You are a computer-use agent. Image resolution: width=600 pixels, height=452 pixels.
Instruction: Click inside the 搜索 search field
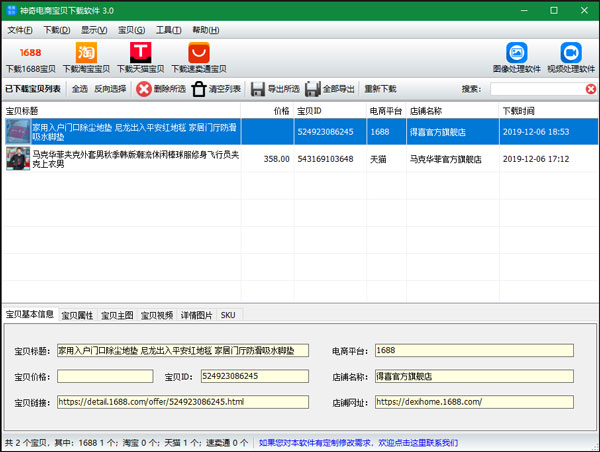tap(535, 89)
